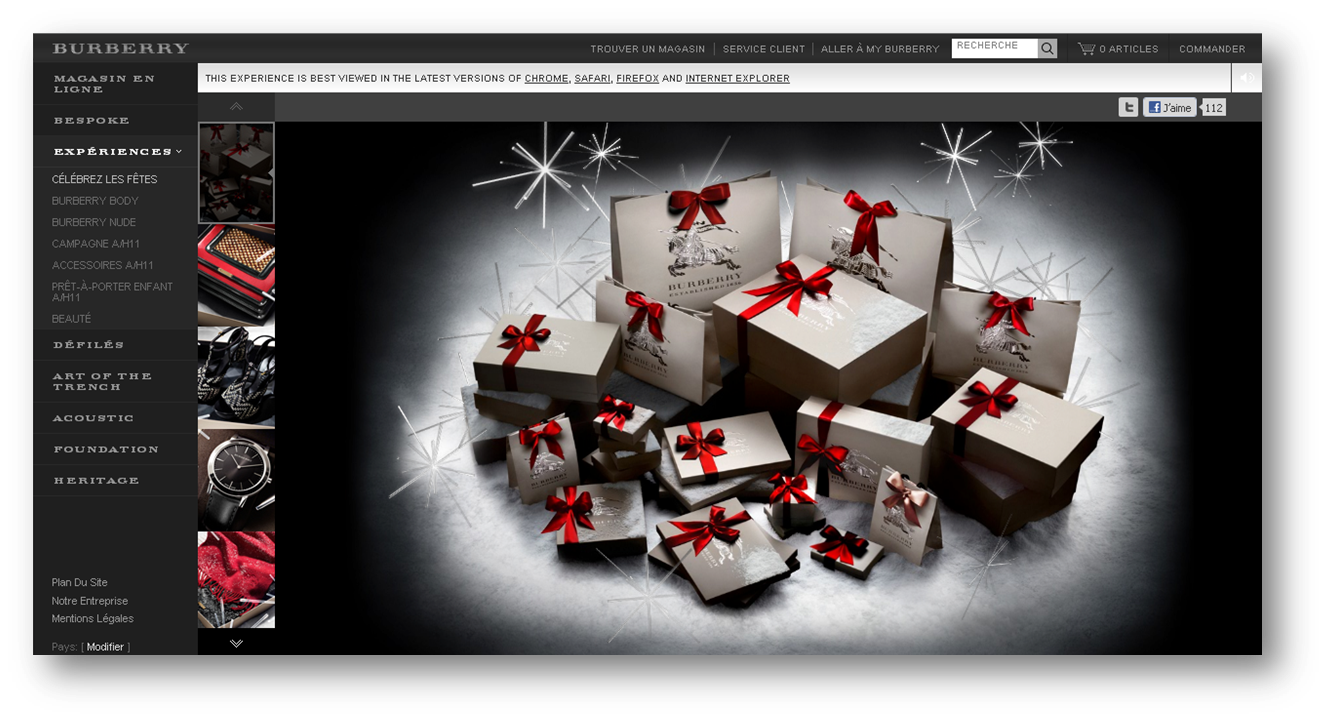Screen dimensions: 1327x720
Task: Open Burberry Body experience
Action: point(95,201)
